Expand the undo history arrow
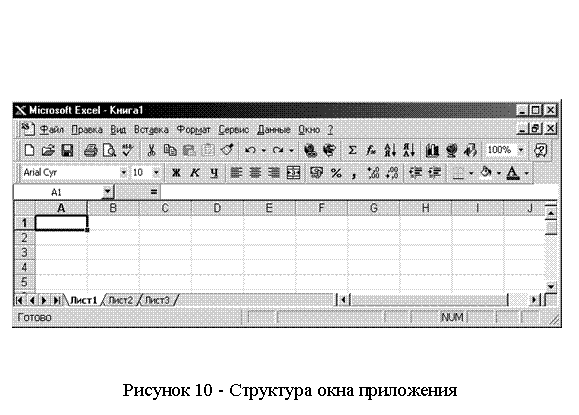 (263, 150)
